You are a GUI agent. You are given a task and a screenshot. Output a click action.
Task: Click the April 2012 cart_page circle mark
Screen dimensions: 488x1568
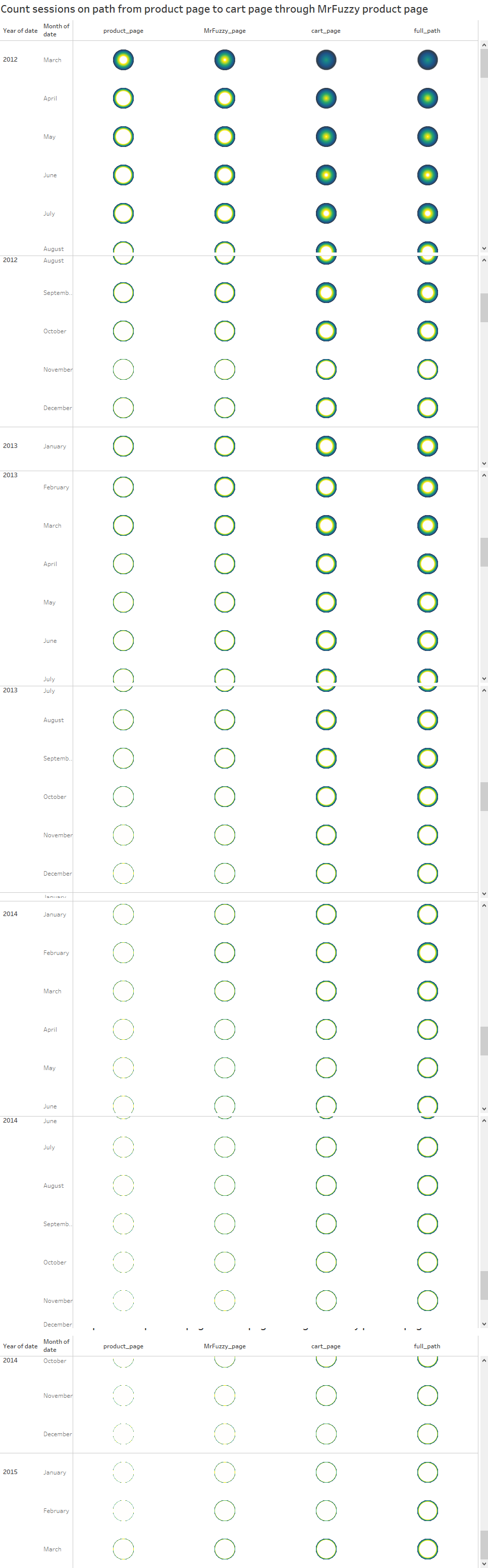point(326,98)
